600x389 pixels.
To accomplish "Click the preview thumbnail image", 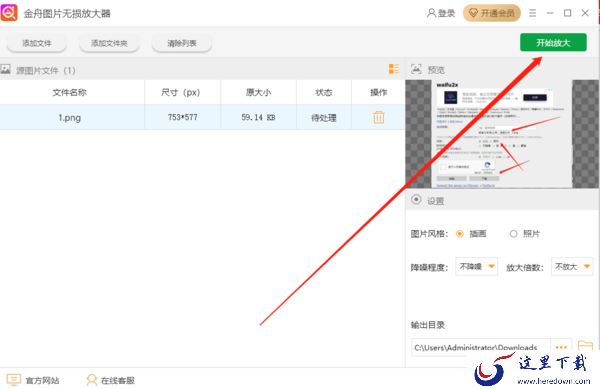I will click(502, 134).
